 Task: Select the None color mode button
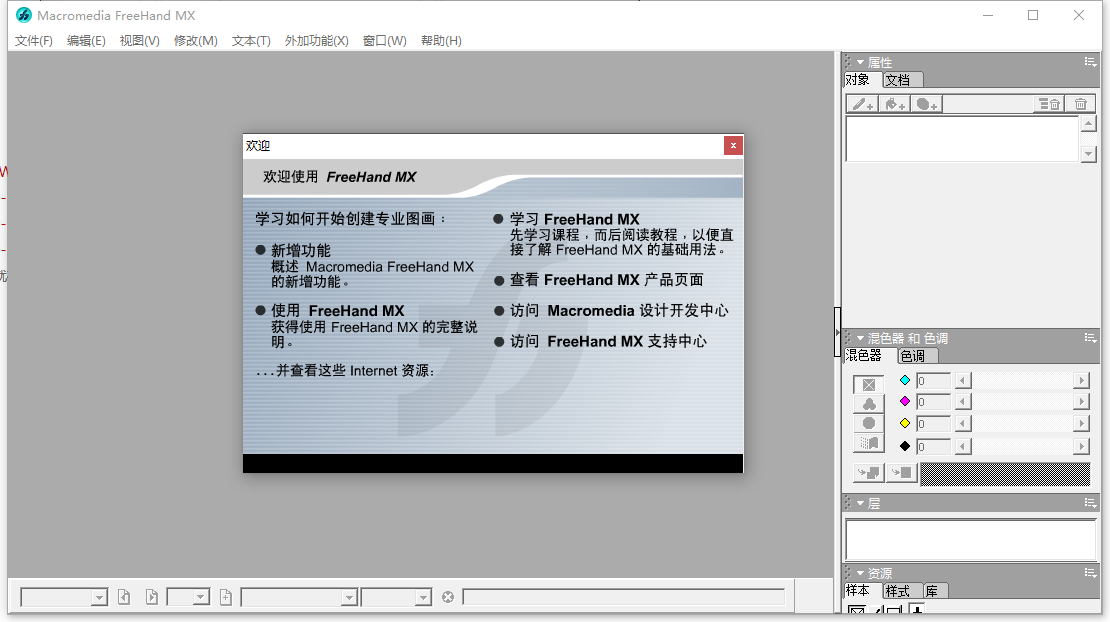tap(869, 384)
